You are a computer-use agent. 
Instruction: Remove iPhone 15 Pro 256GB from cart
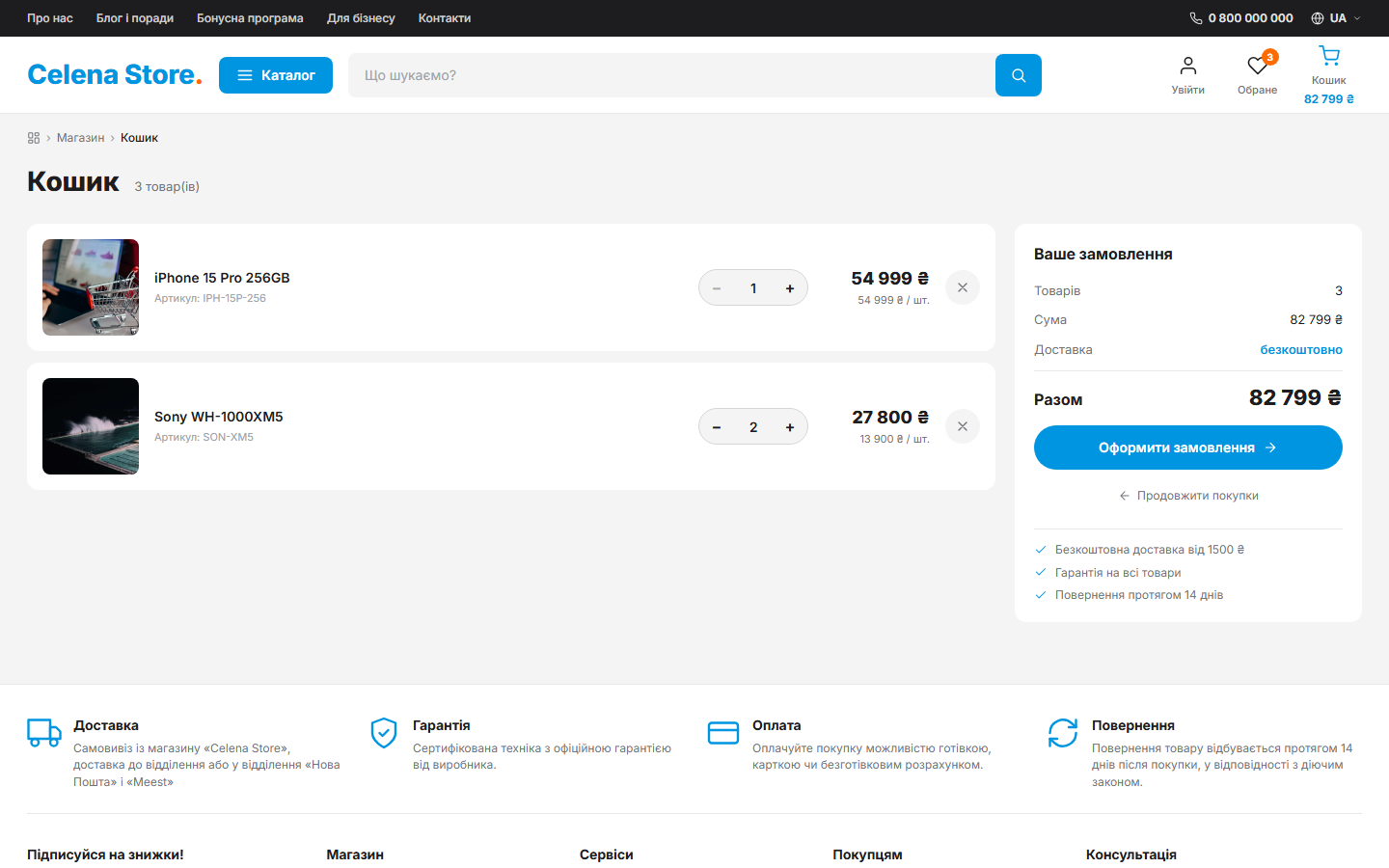[963, 287]
